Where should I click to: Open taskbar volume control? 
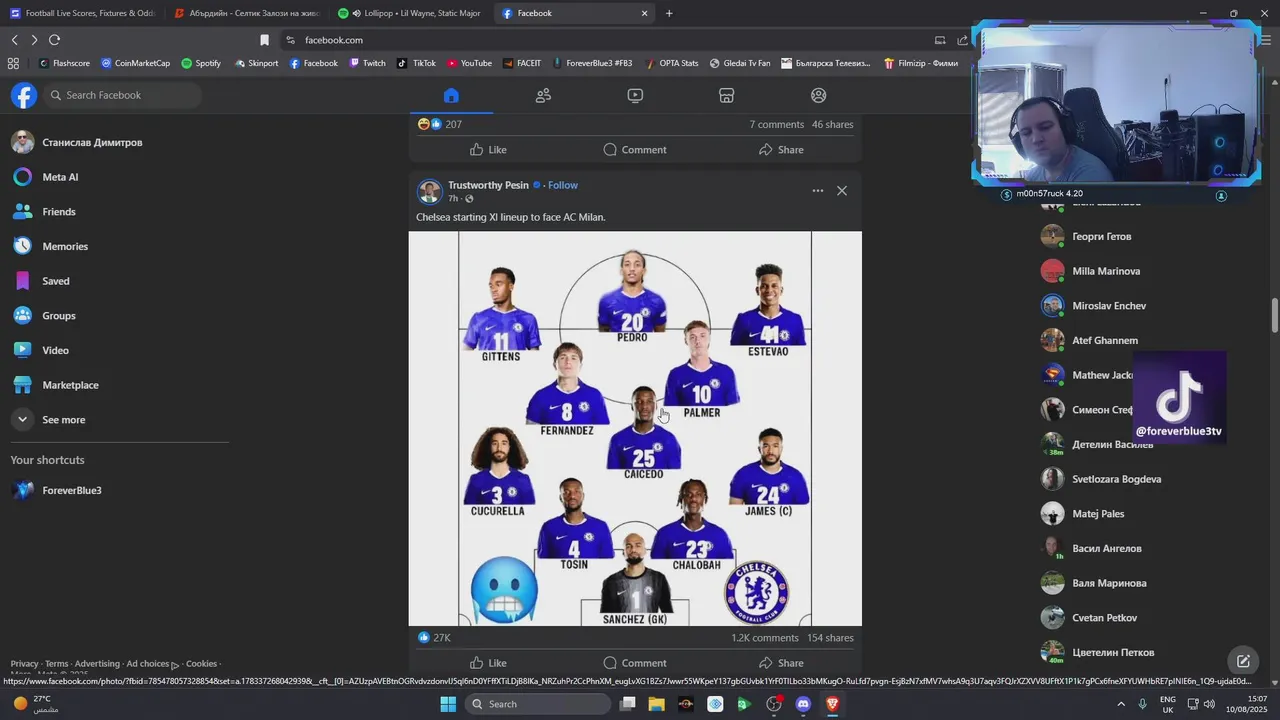[x=1209, y=704]
